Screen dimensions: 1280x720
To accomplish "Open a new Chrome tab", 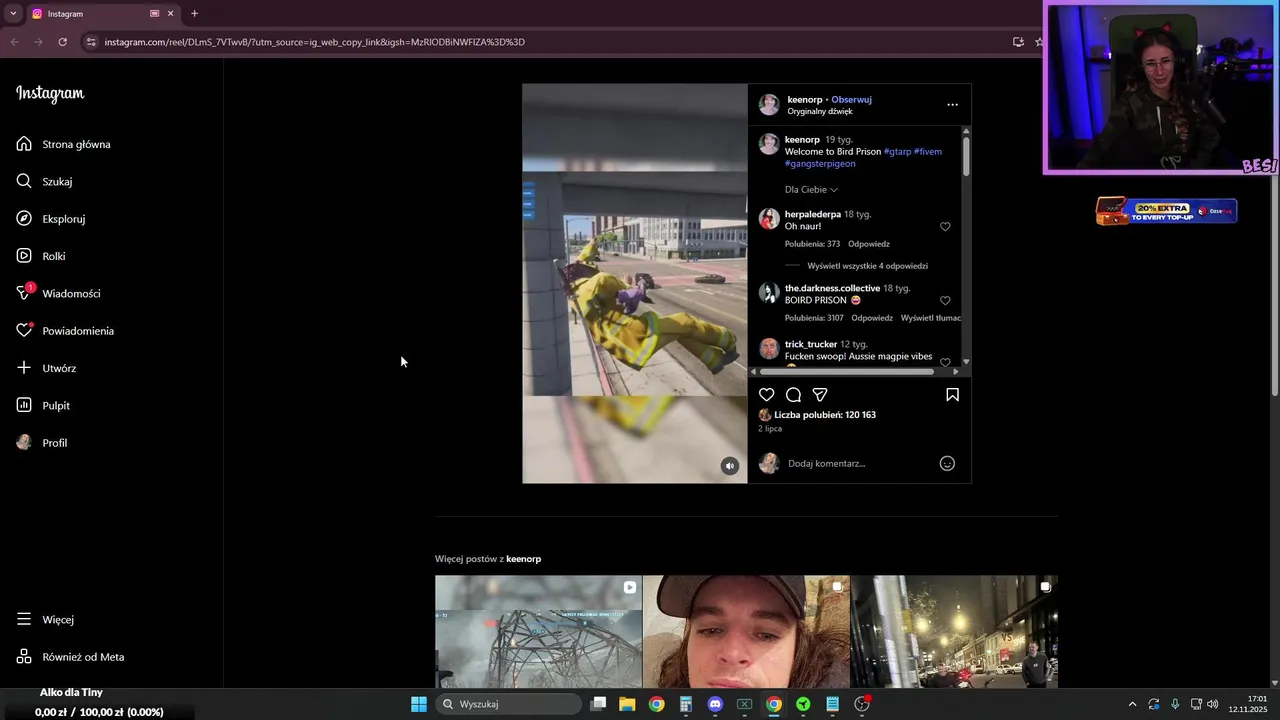I will 194,14.
